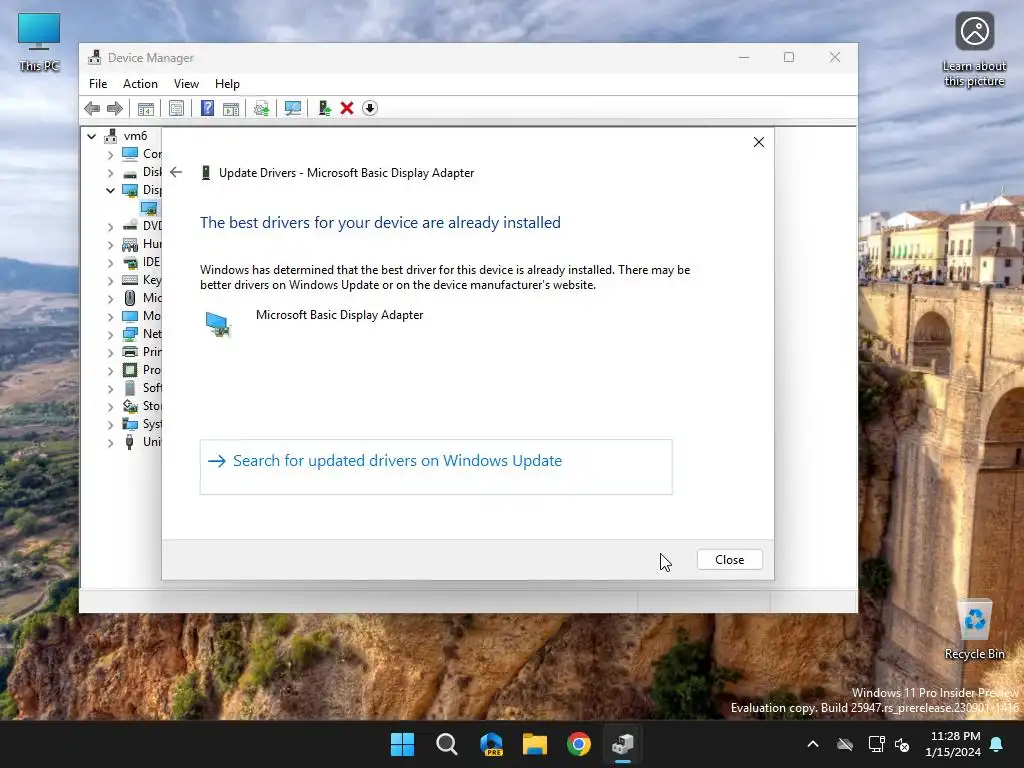This screenshot has height=768, width=1024.
Task: Click Update device driver toolbar icon
Action: point(324,108)
